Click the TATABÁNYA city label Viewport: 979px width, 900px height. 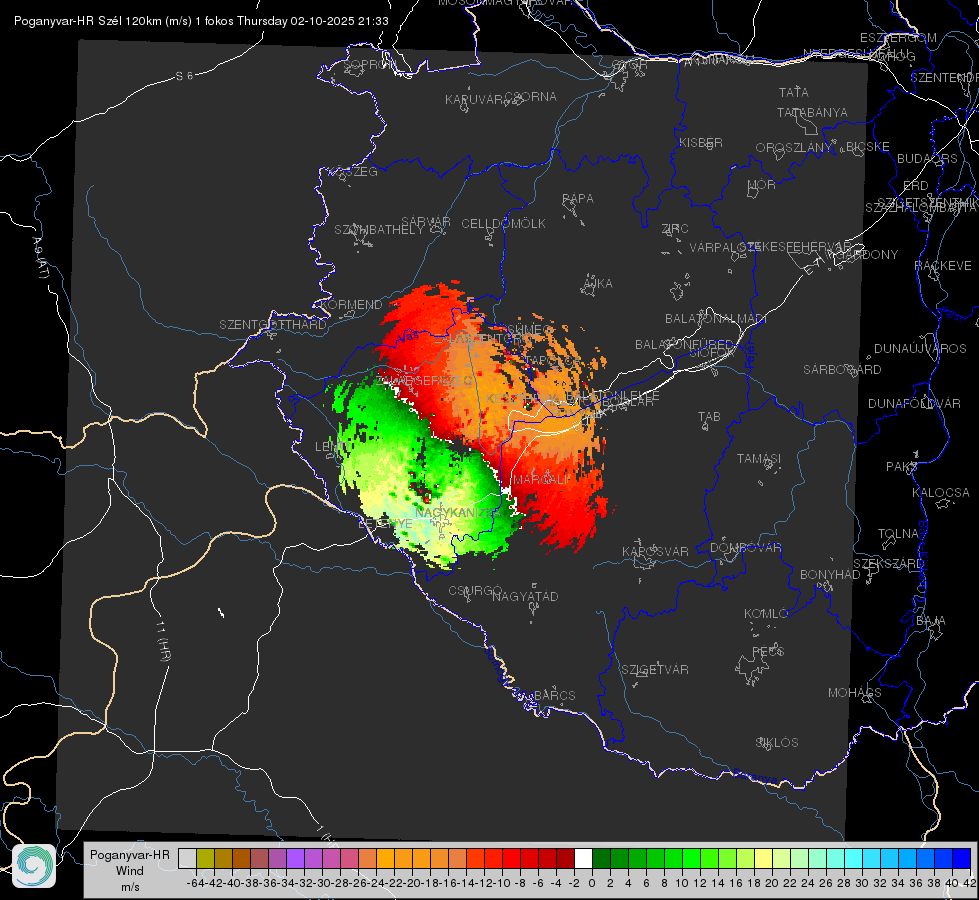coord(812,112)
